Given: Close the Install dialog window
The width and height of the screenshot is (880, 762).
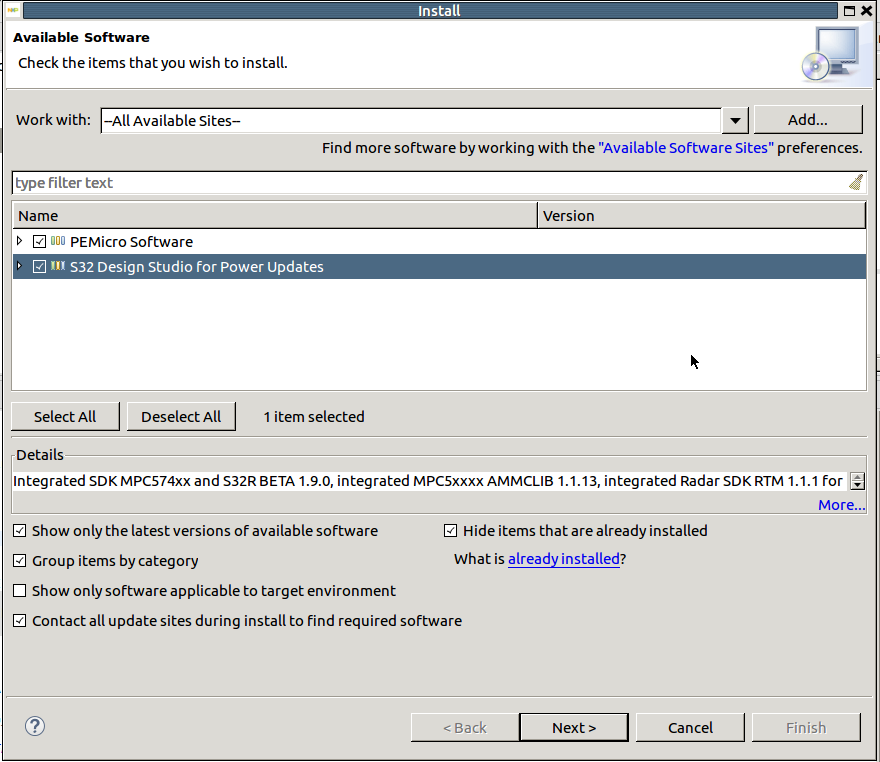Looking at the screenshot, I should [867, 11].
